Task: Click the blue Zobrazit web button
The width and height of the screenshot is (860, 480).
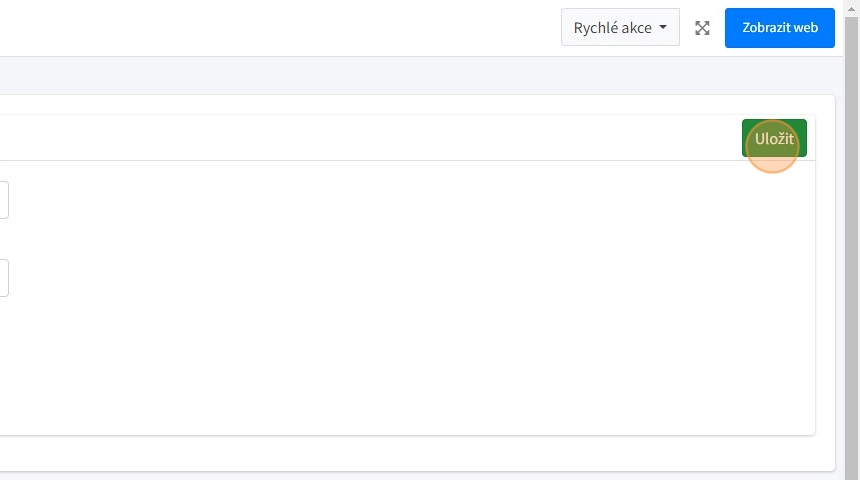Action: (780, 28)
